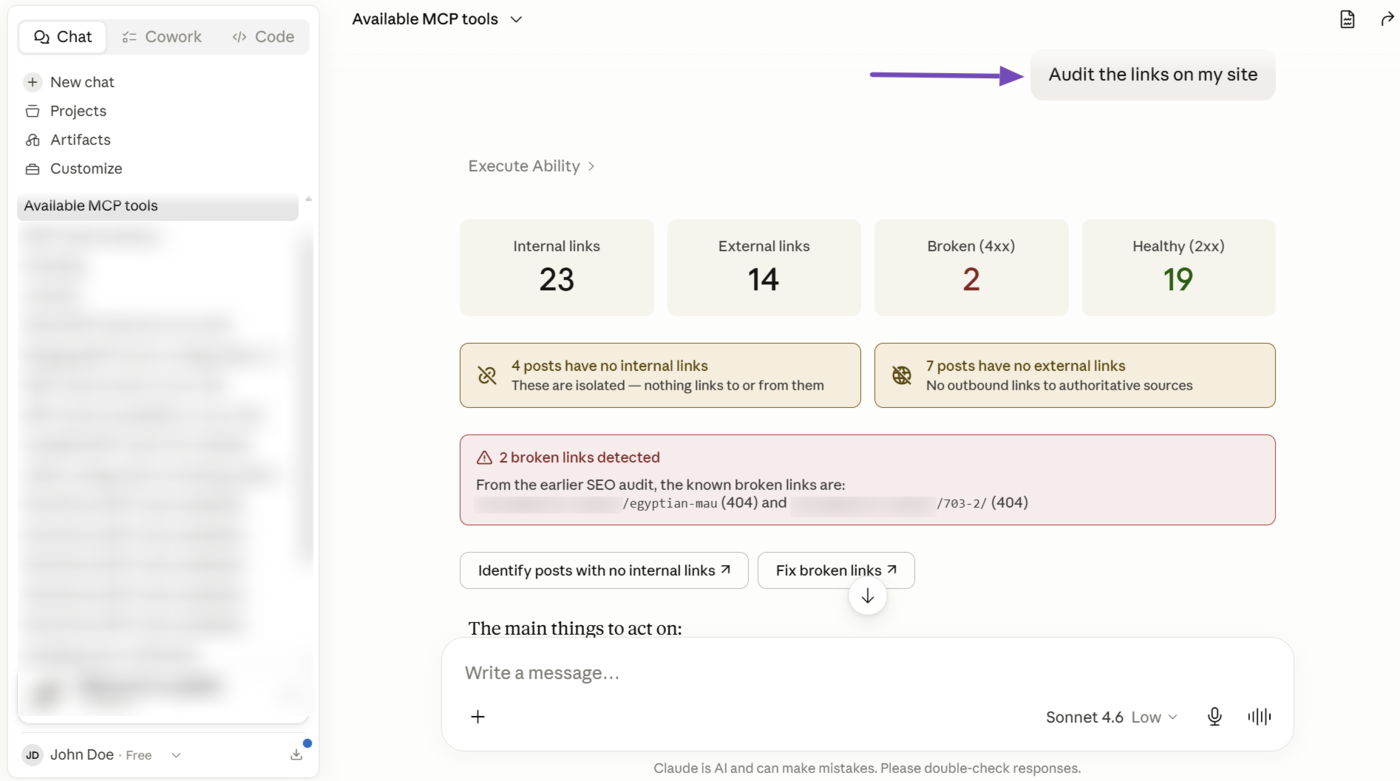Click the Code tab brackets icon

point(239,37)
